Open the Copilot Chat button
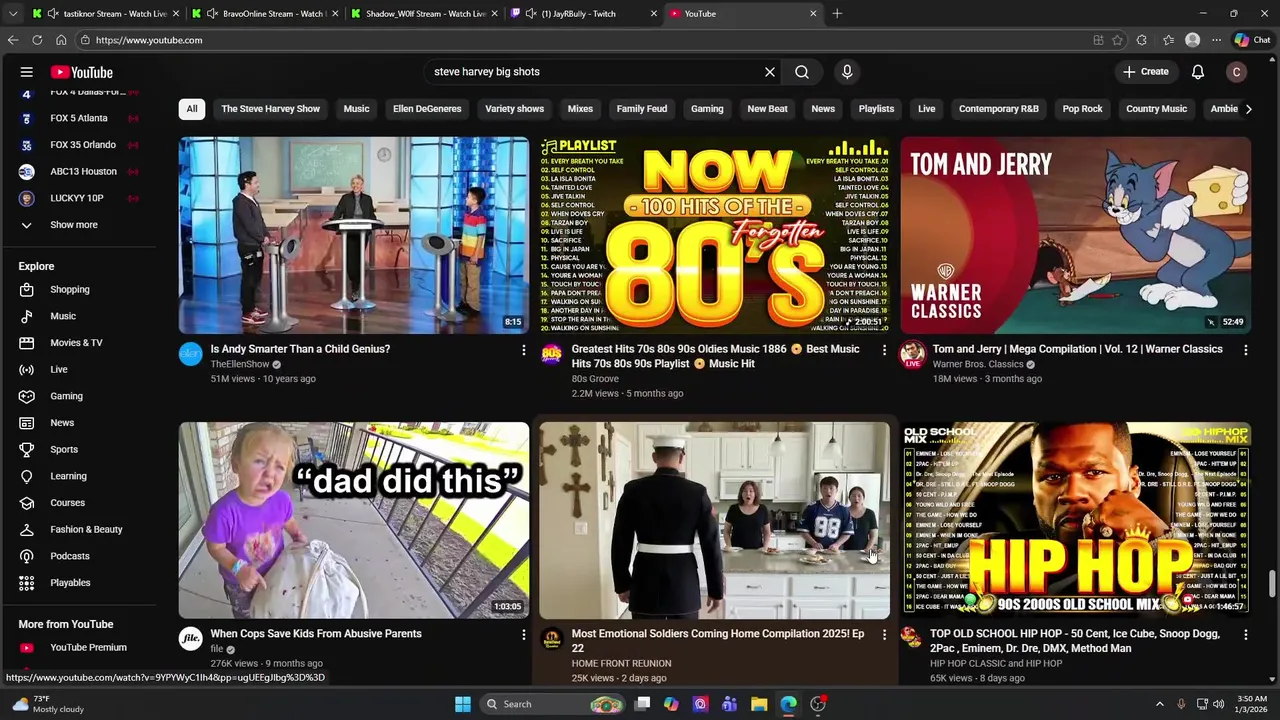This screenshot has height=720, width=1280. click(x=1252, y=40)
